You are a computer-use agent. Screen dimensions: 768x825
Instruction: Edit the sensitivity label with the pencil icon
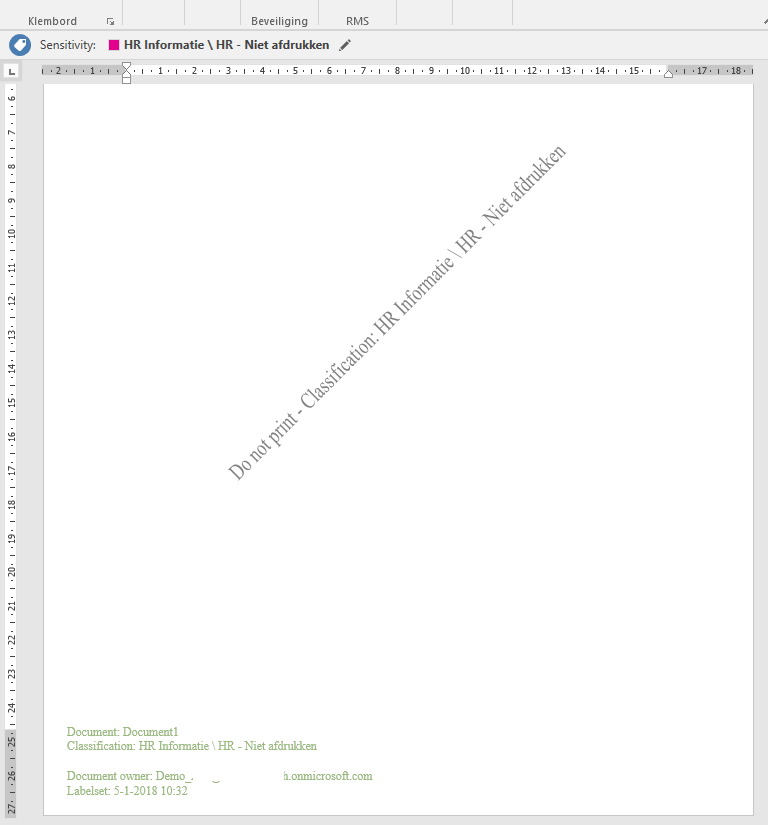(345, 45)
